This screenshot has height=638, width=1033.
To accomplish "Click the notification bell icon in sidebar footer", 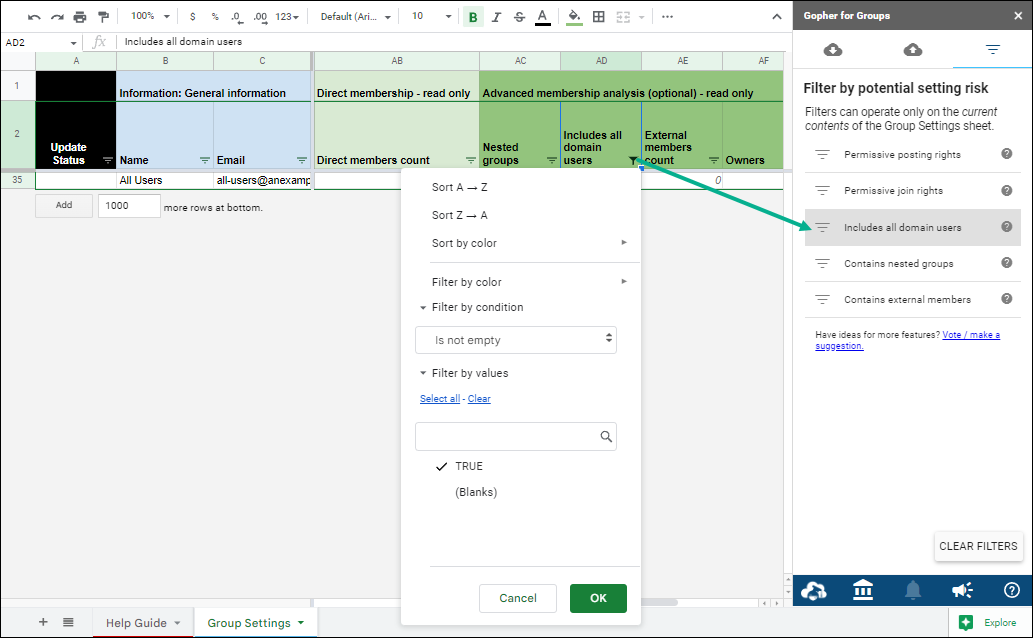I will click(x=912, y=591).
